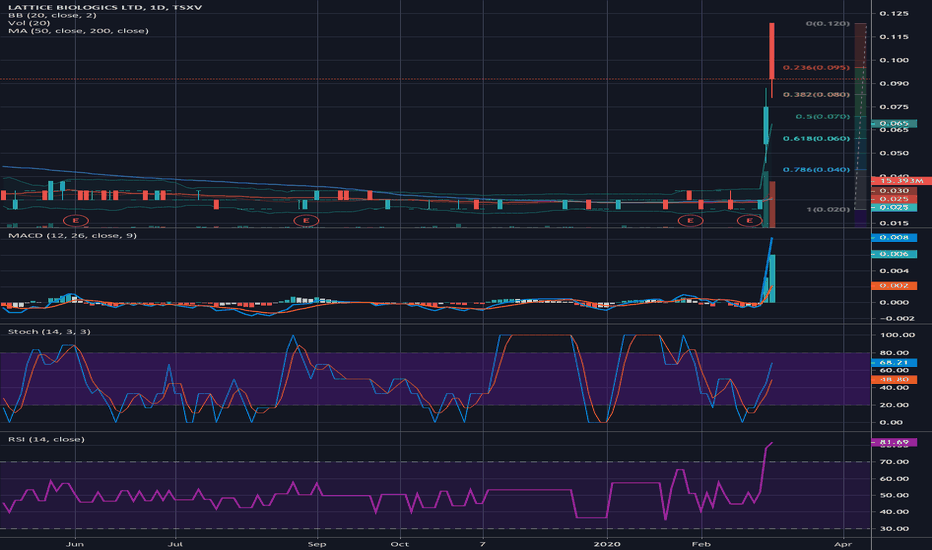This screenshot has width=932, height=550.
Task: Click the Fibonacci 0.5(0.070) level label
Action: point(823,117)
